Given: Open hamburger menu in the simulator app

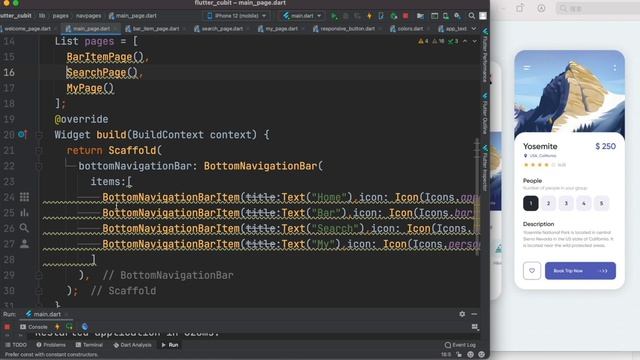Looking at the screenshot, I should point(527,68).
